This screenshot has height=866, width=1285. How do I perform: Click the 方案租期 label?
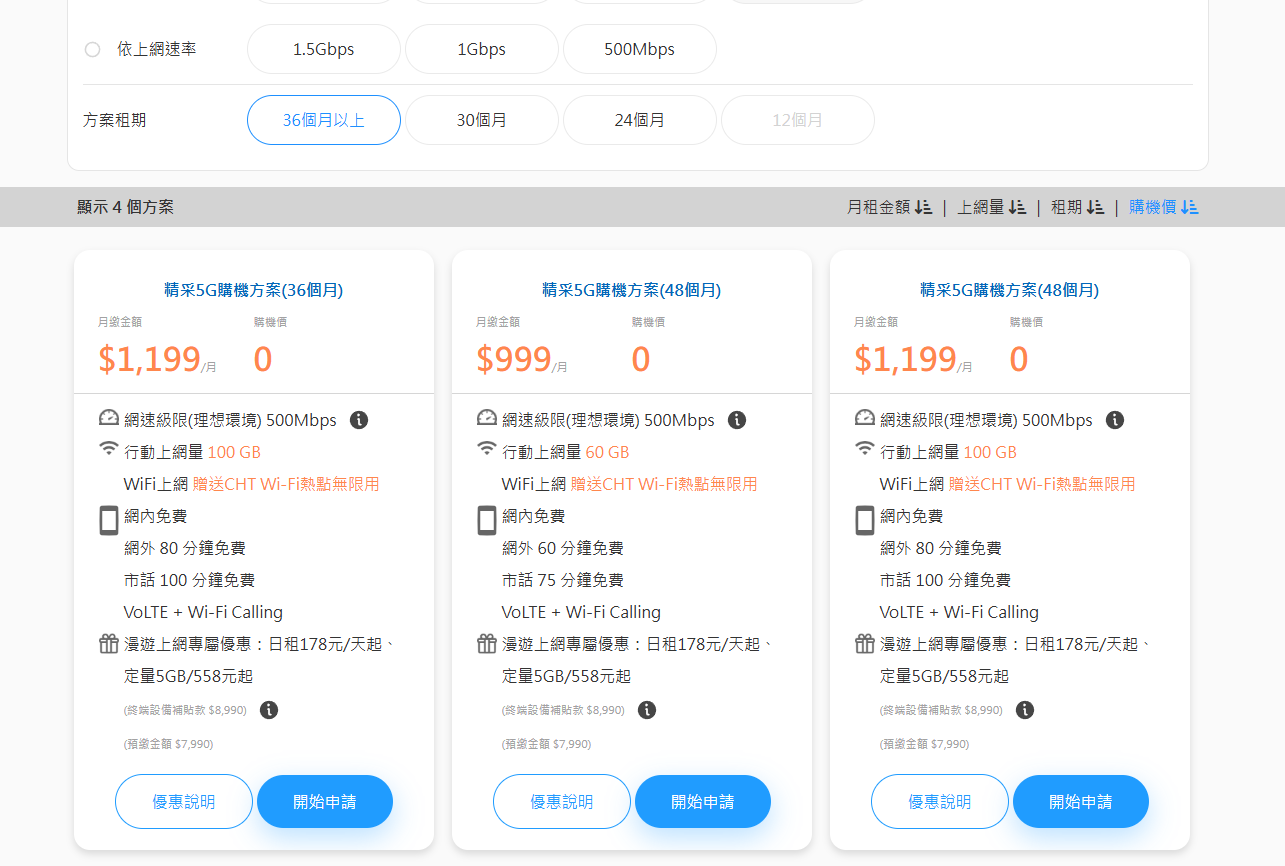tap(115, 120)
